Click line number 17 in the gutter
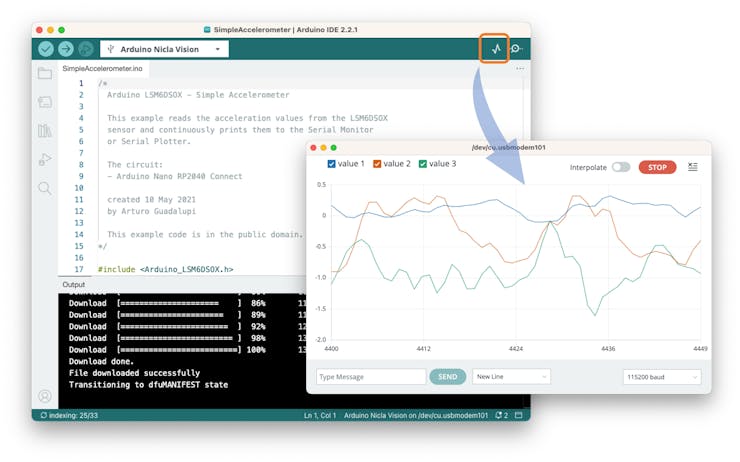The height and width of the screenshot is (462, 740). click(x=79, y=269)
